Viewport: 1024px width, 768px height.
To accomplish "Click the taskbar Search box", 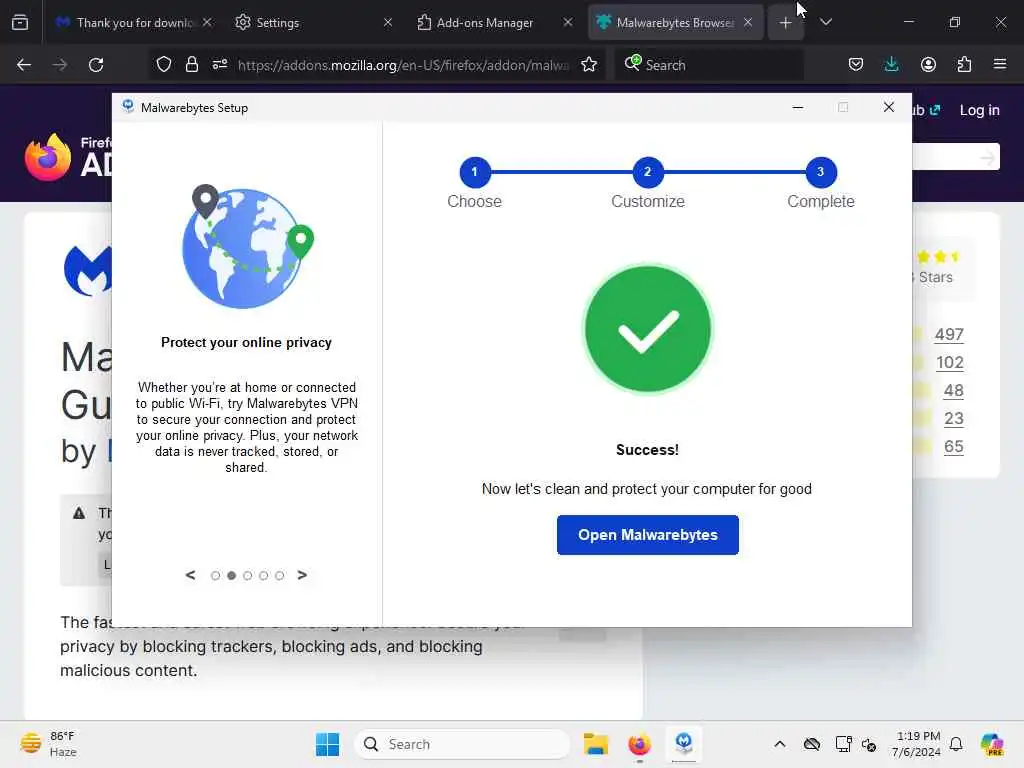I will pos(462,744).
